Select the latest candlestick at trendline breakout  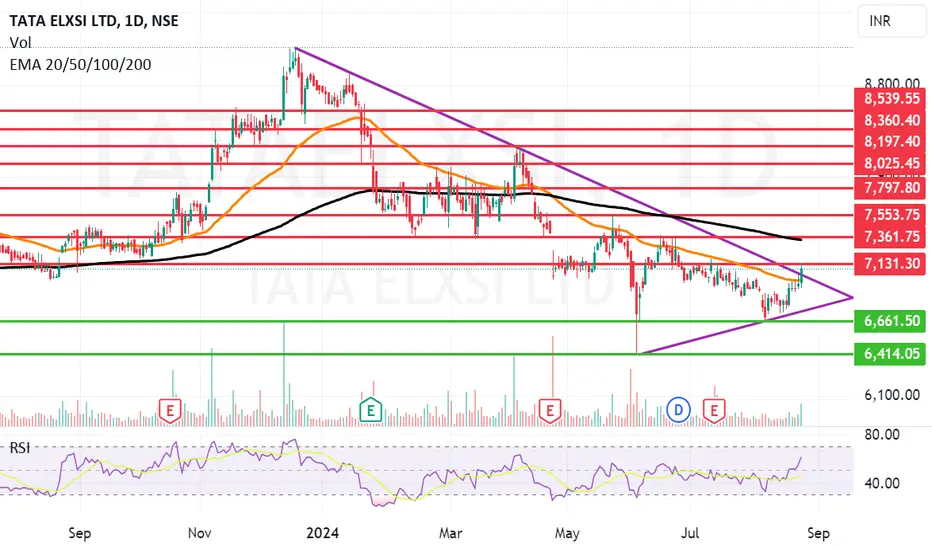802,276
